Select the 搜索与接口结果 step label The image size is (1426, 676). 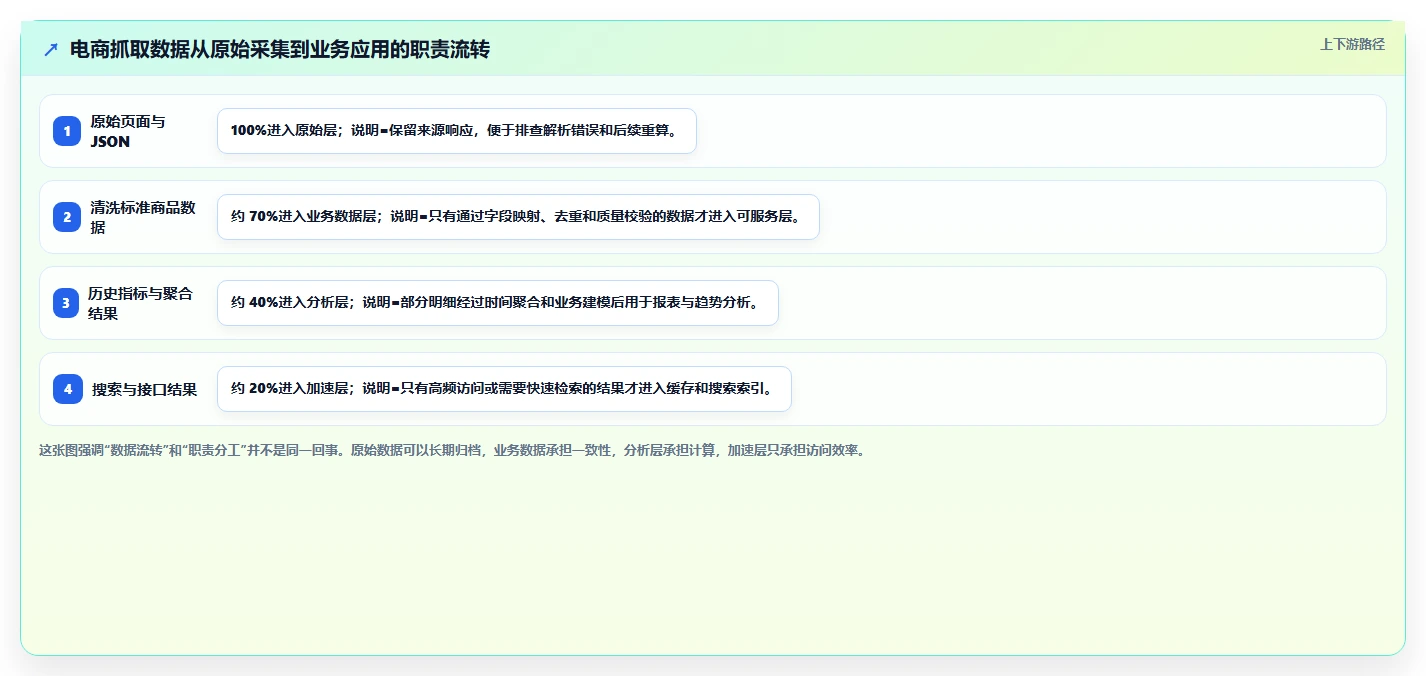pyautogui.click(x=144, y=389)
